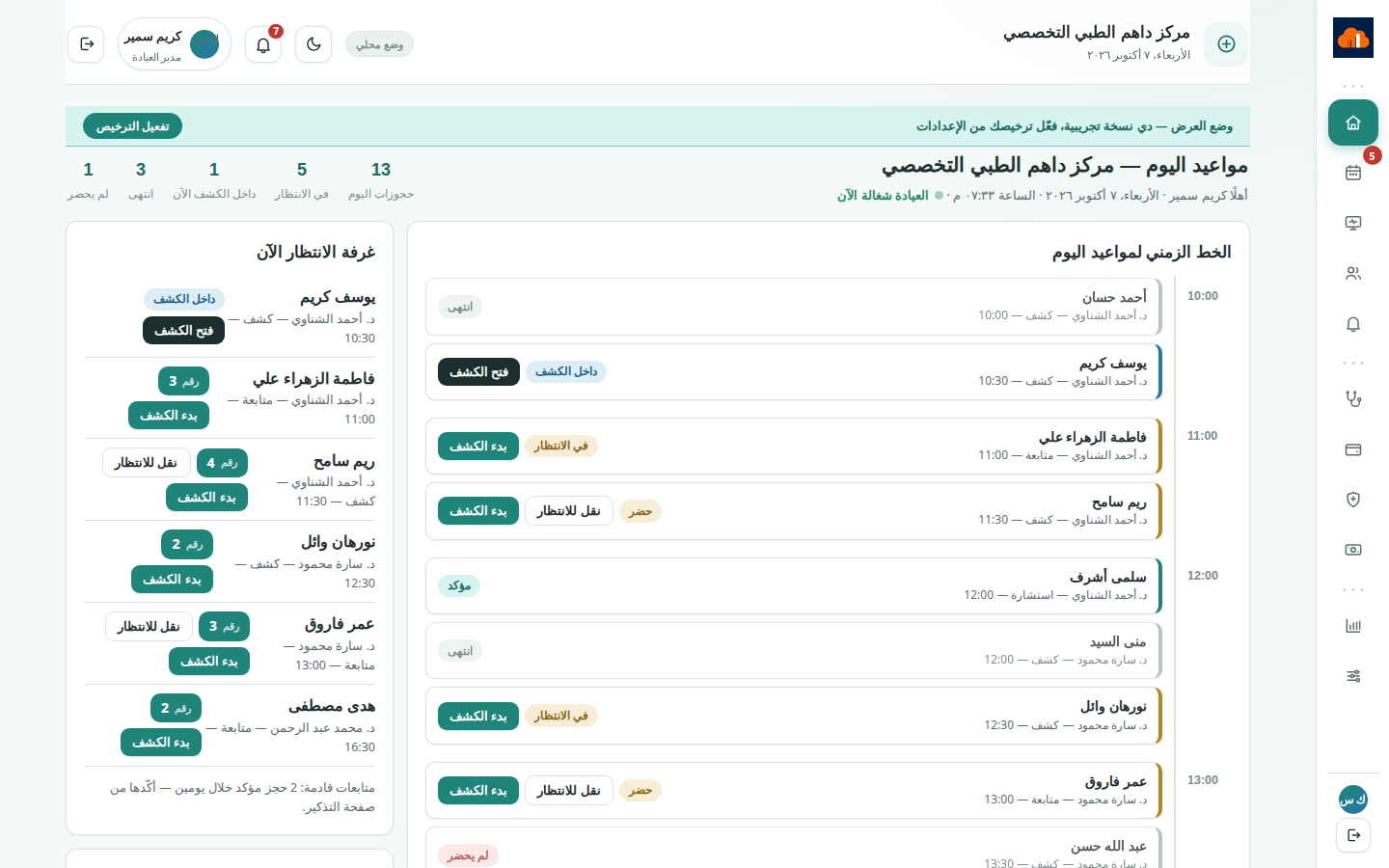The image size is (1389, 868).
Task: Click waiting room بدء الكشف for ريم سامح
Action: (206, 498)
